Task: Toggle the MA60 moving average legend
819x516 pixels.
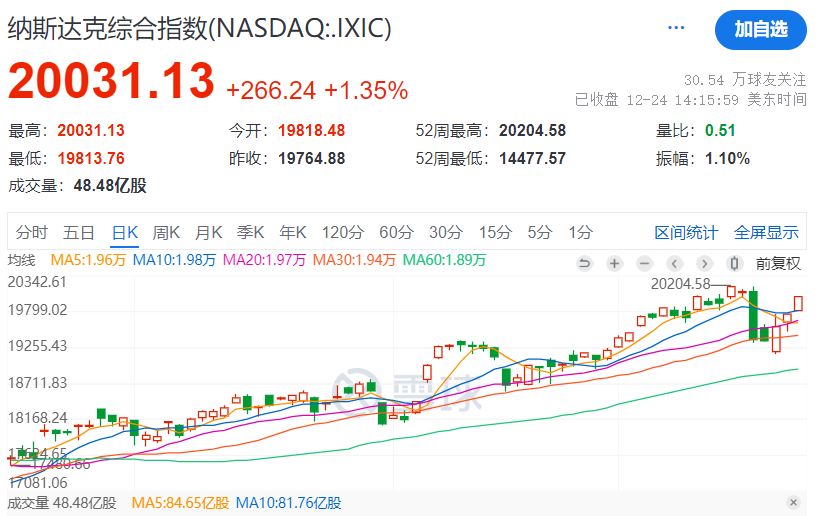Action: coord(444,260)
